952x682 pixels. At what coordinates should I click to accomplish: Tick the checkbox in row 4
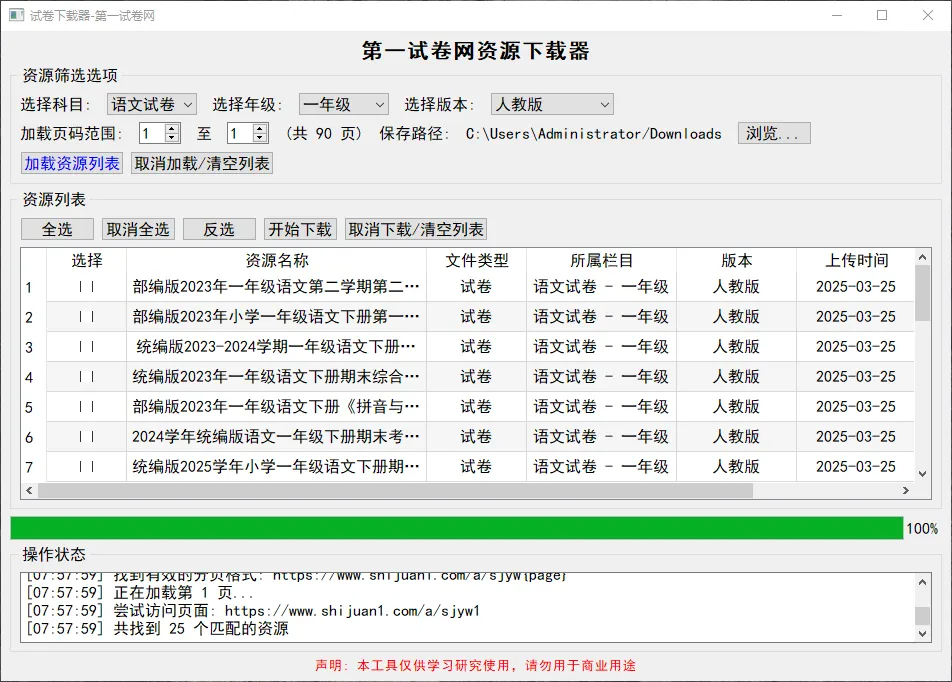[86, 377]
